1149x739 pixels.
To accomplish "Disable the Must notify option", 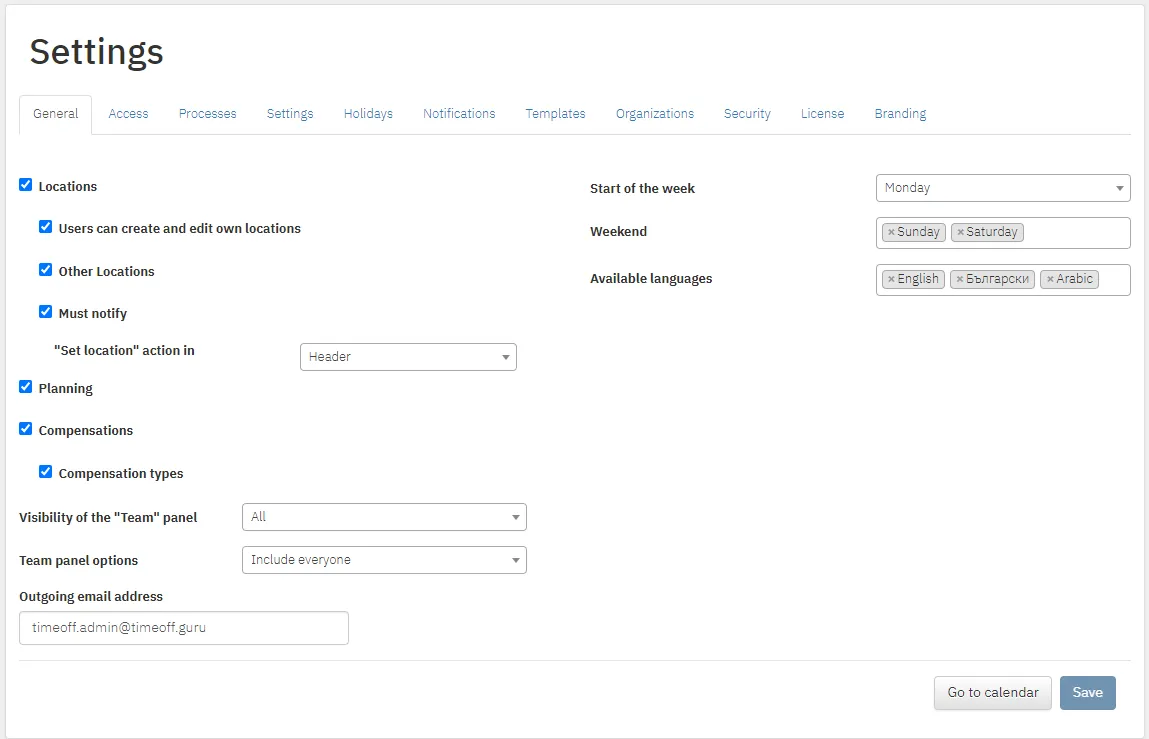I will point(45,312).
